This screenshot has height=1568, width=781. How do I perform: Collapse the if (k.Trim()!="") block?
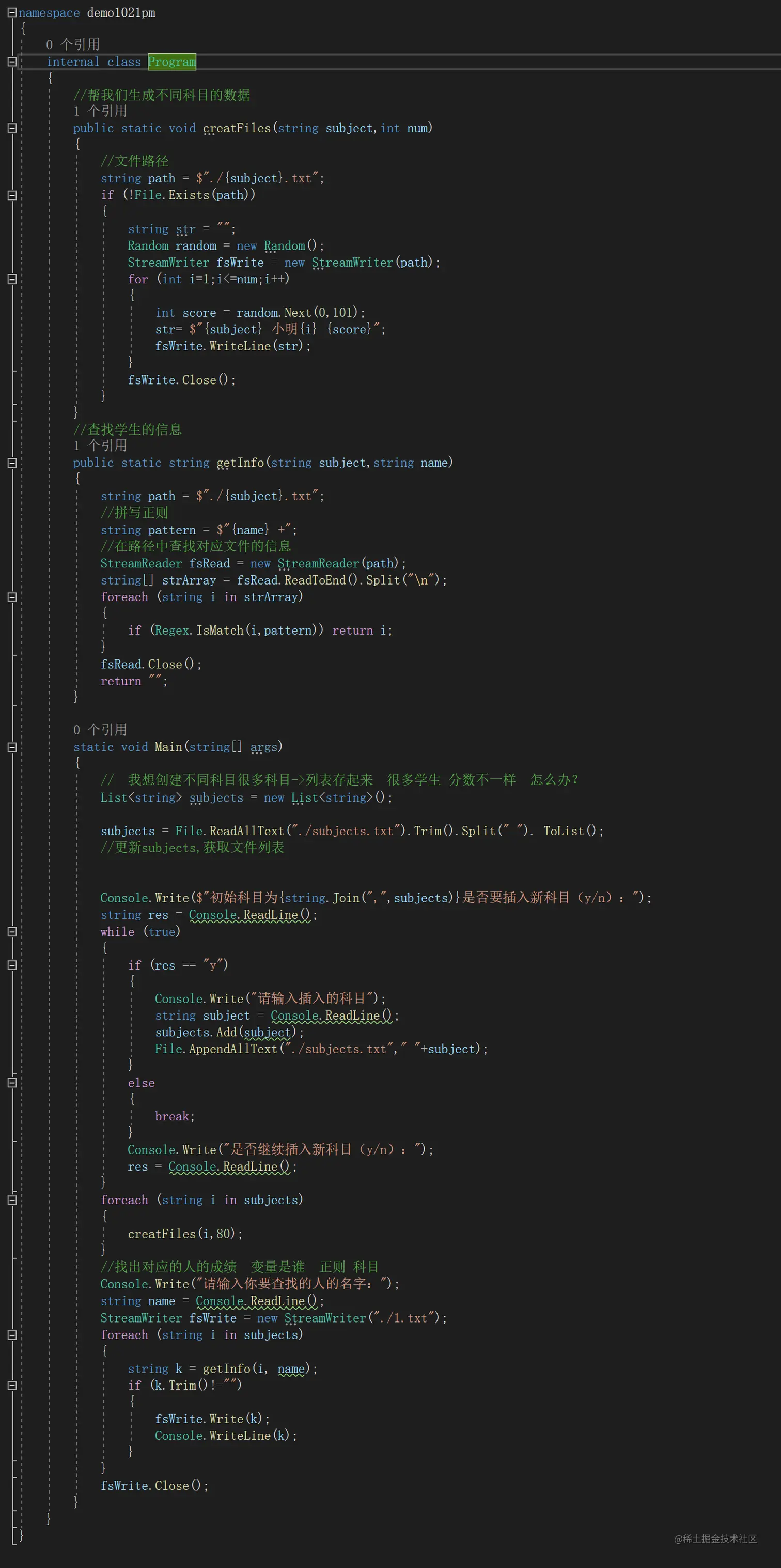11,1385
